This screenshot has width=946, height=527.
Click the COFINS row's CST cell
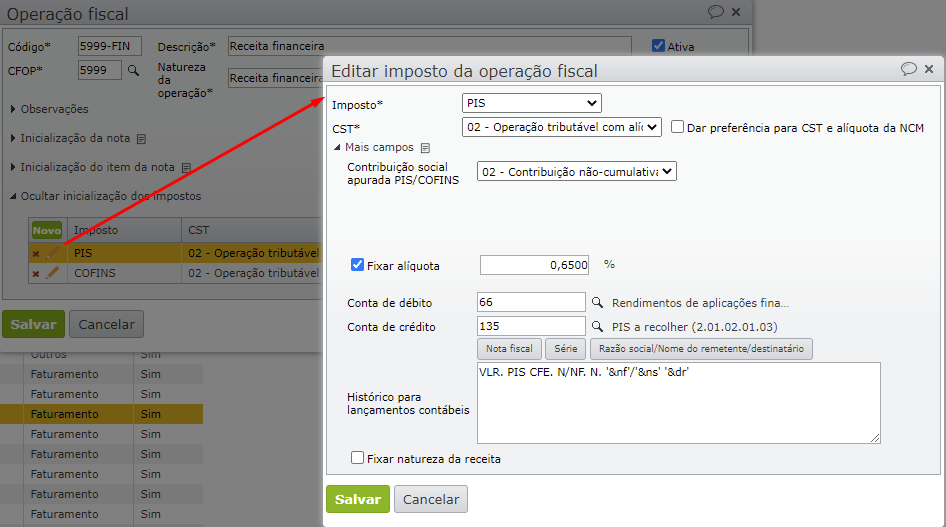click(252, 273)
